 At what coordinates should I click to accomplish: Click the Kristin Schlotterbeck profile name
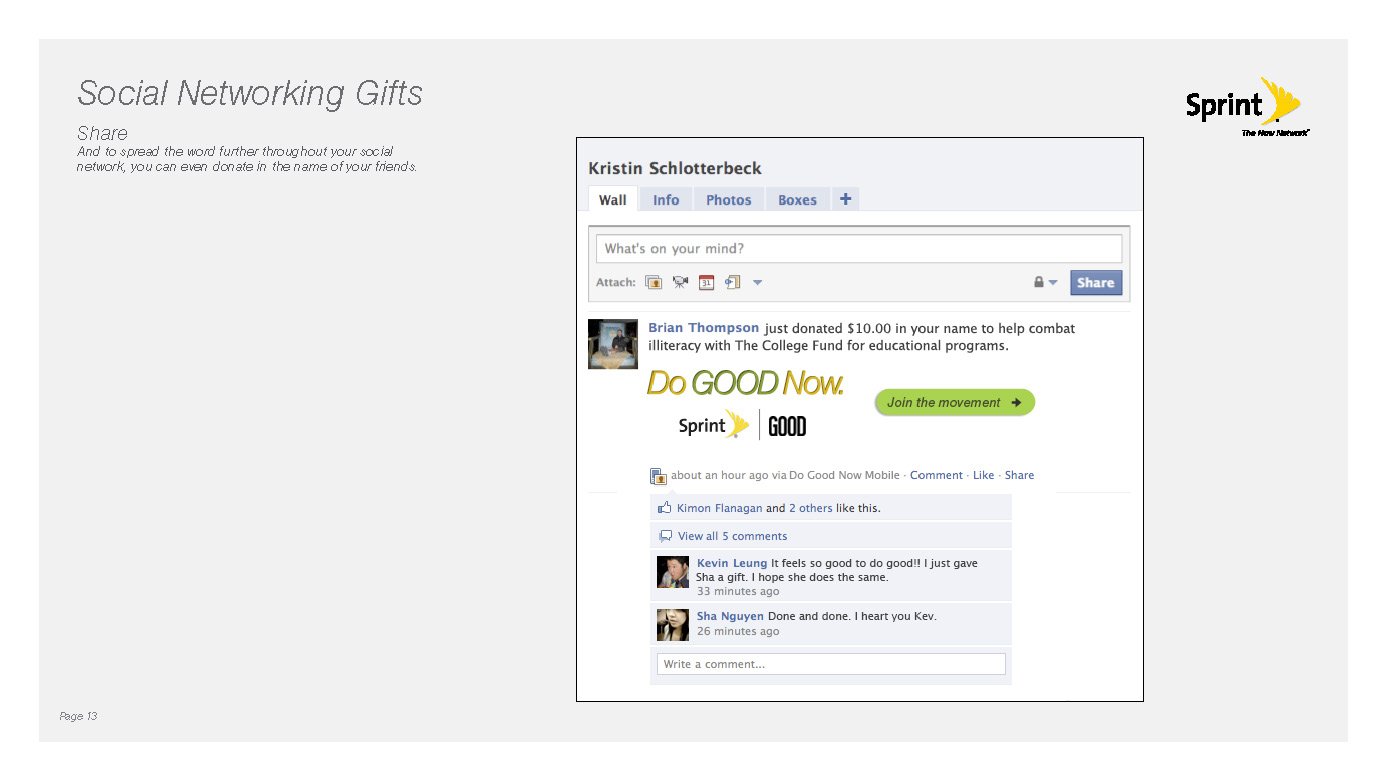click(x=675, y=168)
